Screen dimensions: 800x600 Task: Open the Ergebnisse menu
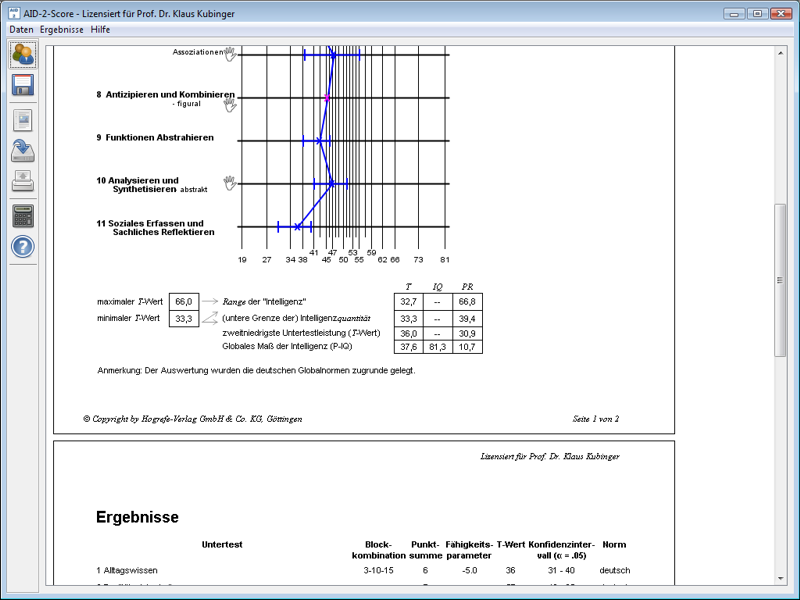pos(61,30)
